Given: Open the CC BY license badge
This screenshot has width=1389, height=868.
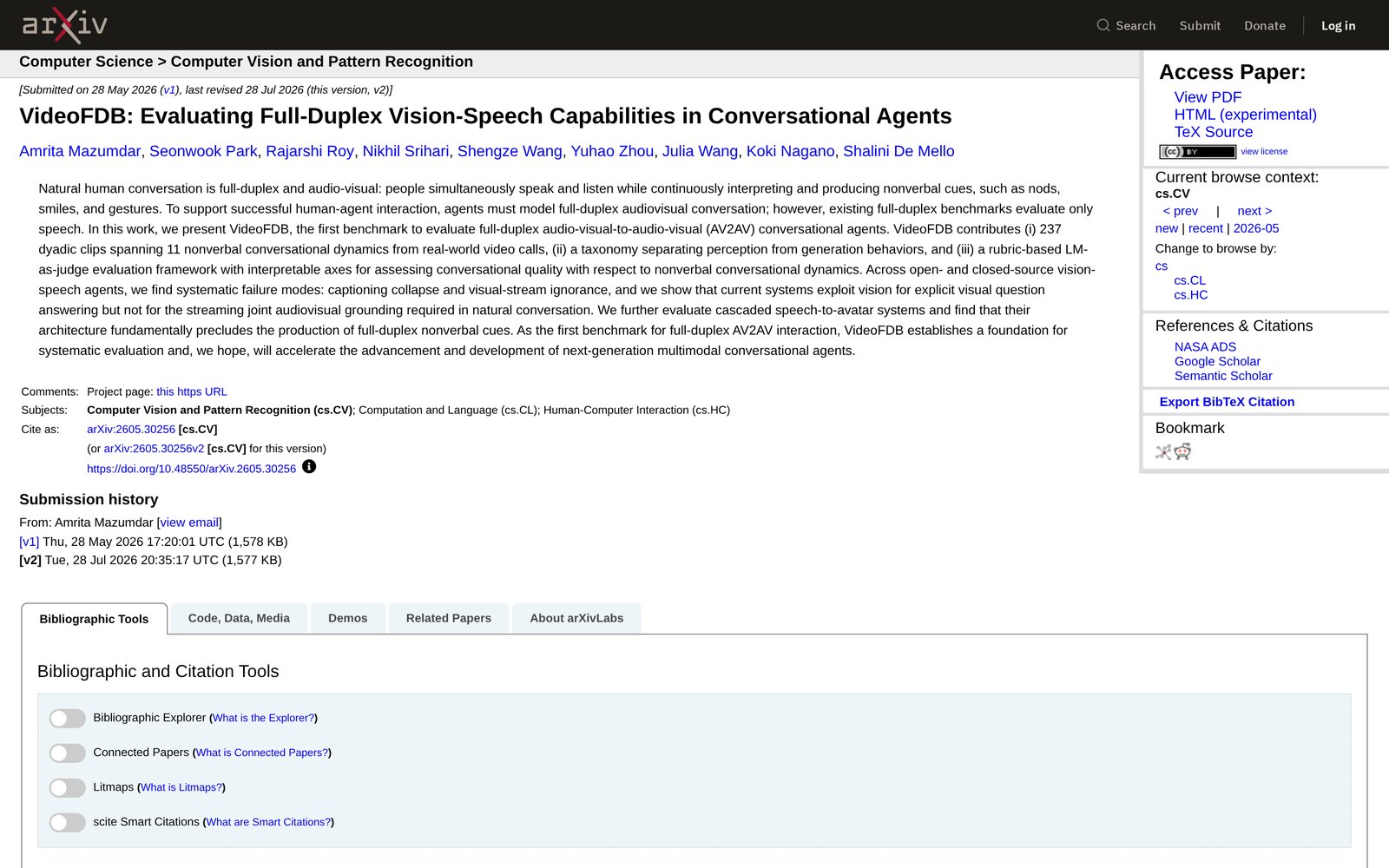Looking at the screenshot, I should (x=1197, y=152).
